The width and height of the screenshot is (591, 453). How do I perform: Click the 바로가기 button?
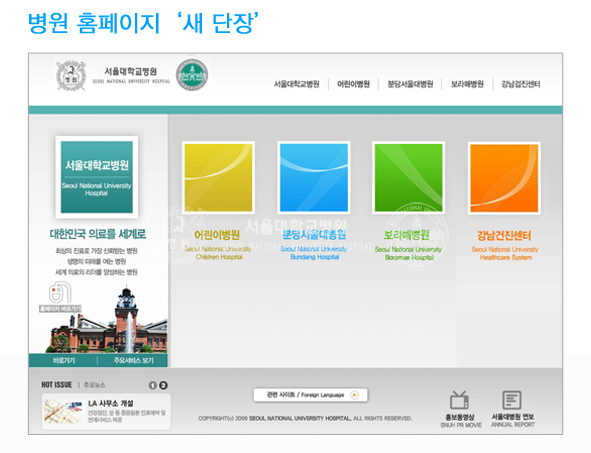coord(64,361)
